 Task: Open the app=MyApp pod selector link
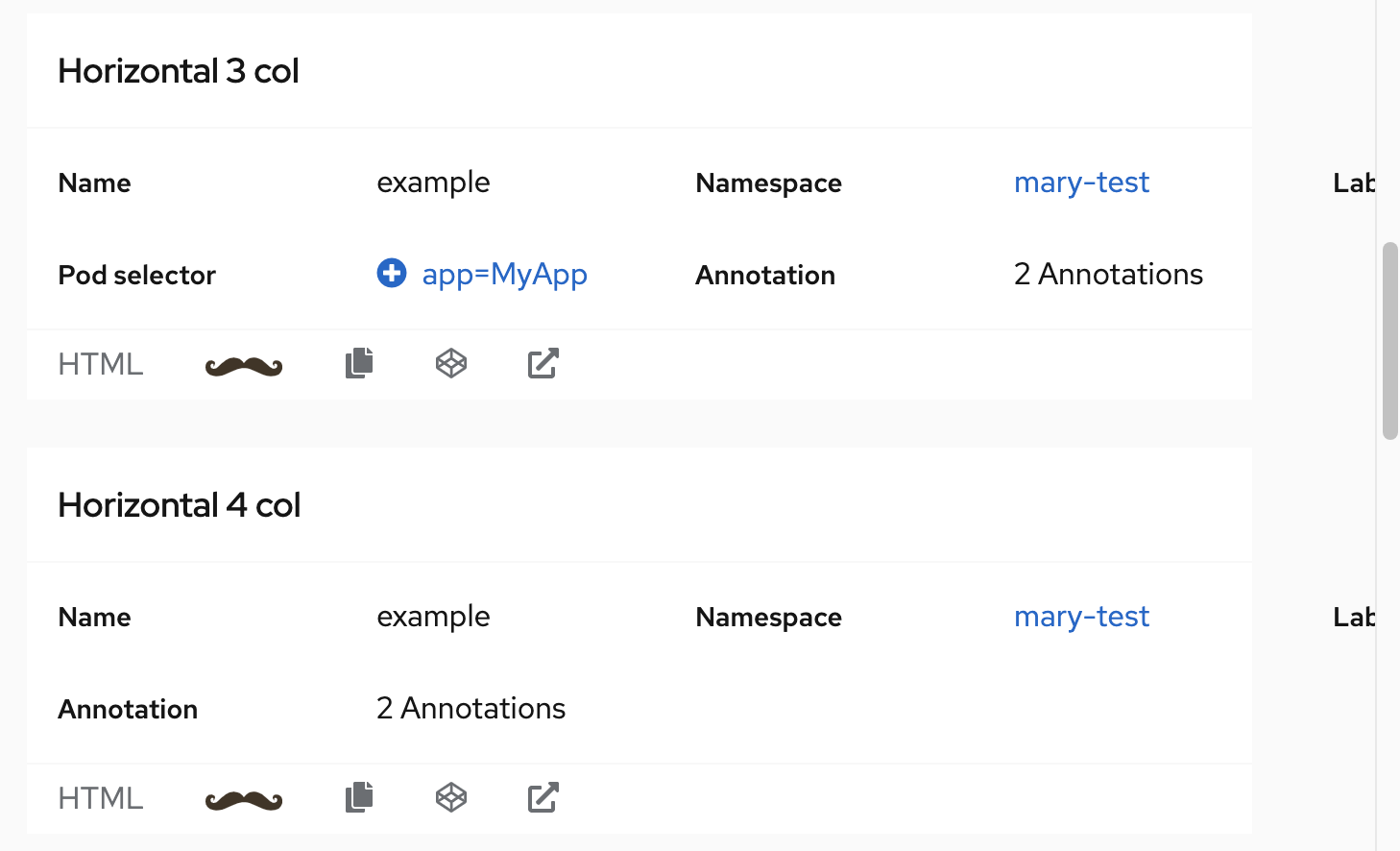click(505, 275)
